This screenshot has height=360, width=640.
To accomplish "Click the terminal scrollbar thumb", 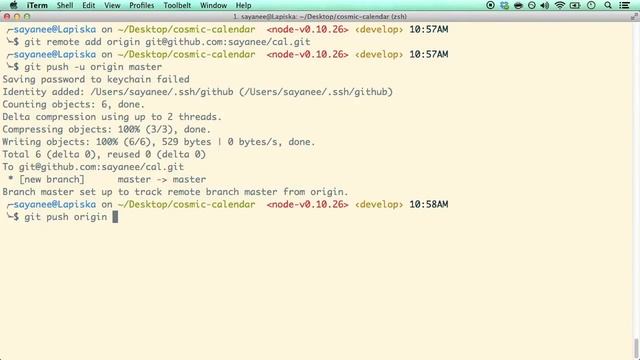I will pos(636,349).
